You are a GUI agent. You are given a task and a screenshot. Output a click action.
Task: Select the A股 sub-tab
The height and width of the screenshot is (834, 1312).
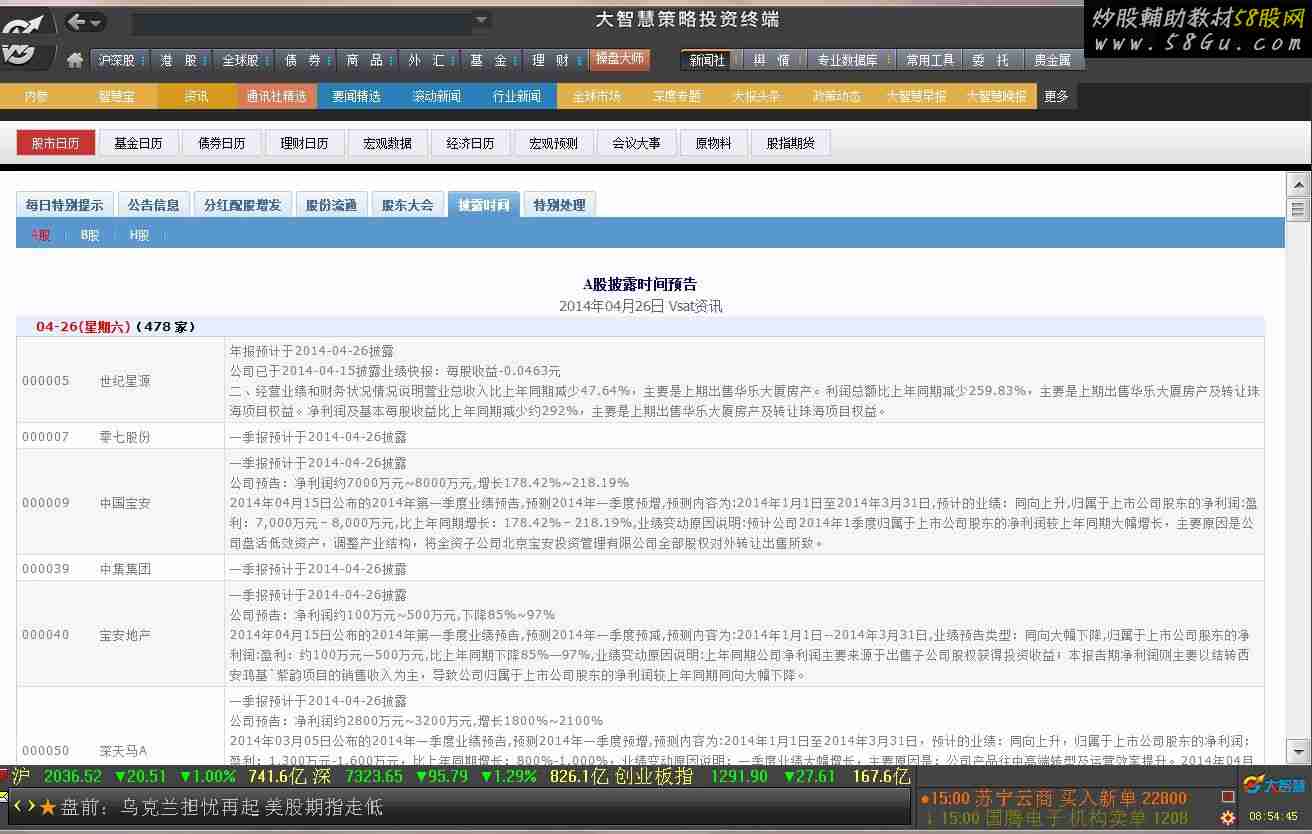click(x=40, y=235)
